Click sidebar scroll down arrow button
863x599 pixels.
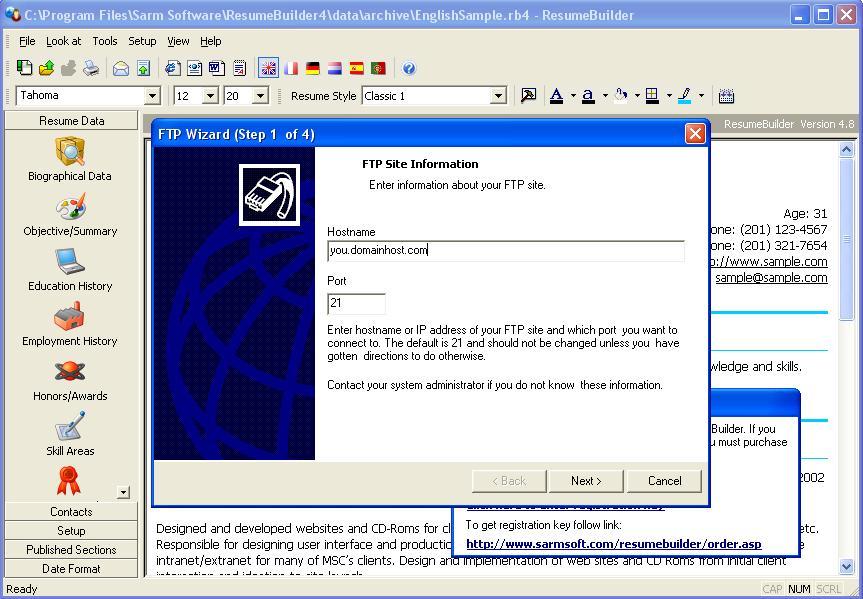(124, 492)
